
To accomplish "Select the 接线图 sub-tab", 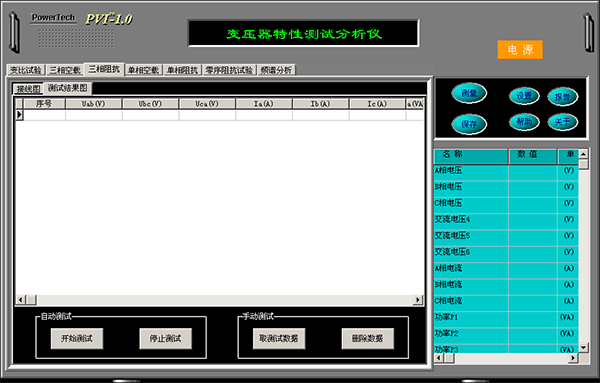I will [28, 89].
